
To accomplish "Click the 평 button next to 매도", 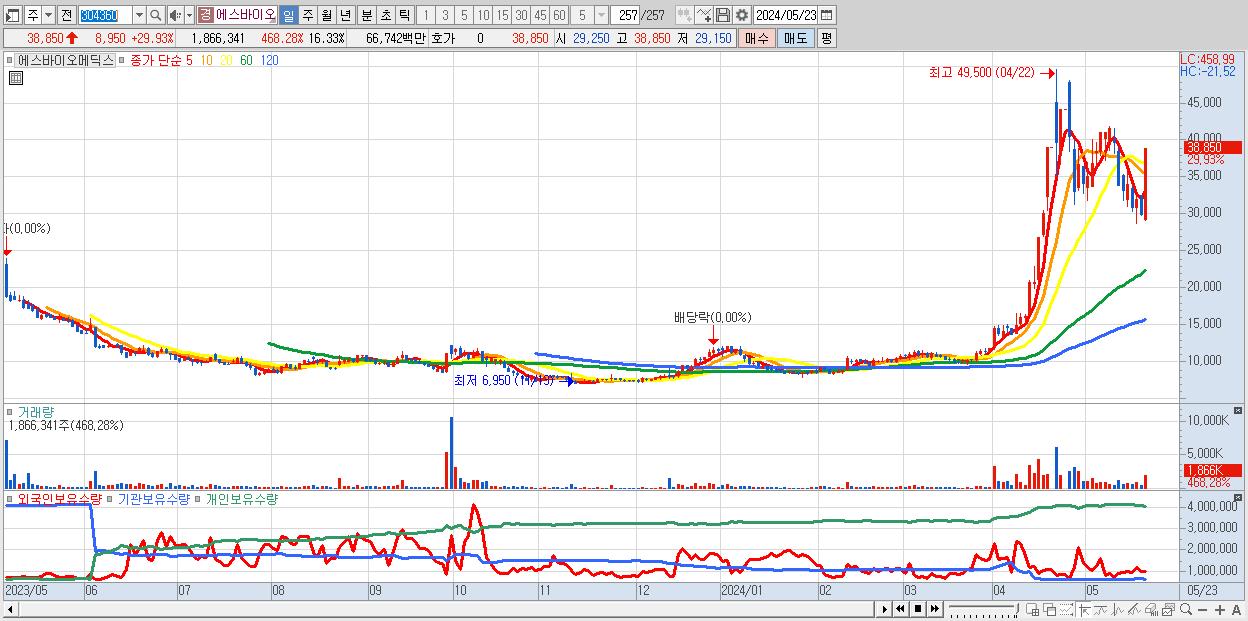I will pyautogui.click(x=826, y=38).
